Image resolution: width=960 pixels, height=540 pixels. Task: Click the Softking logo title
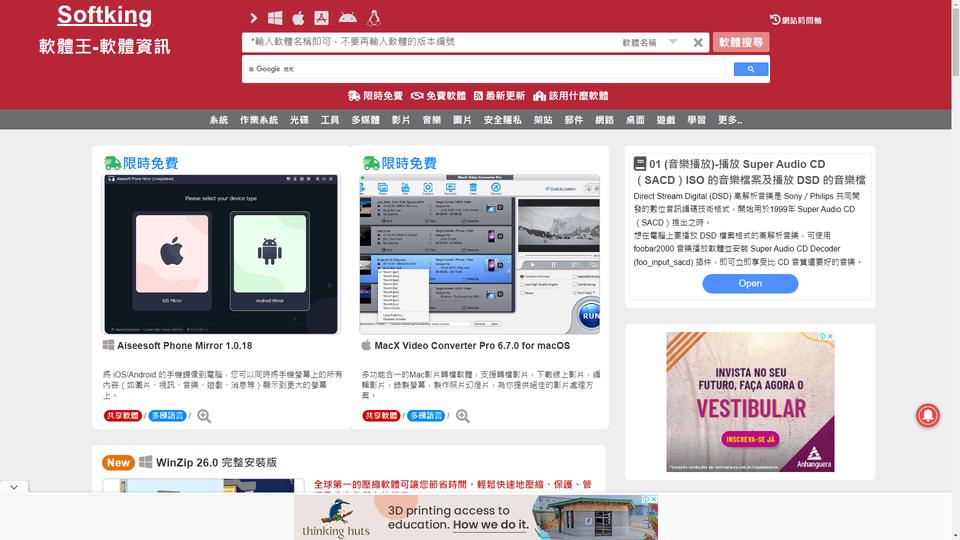click(105, 15)
